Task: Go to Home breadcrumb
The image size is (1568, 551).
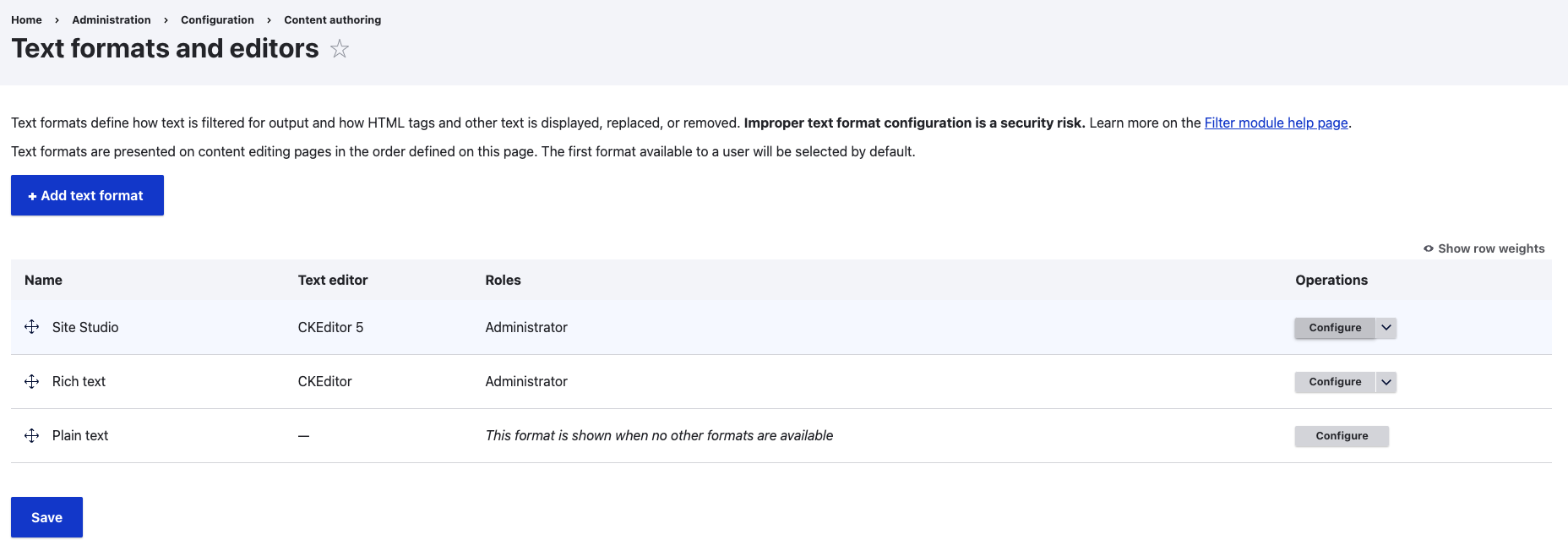Action: coord(26,19)
